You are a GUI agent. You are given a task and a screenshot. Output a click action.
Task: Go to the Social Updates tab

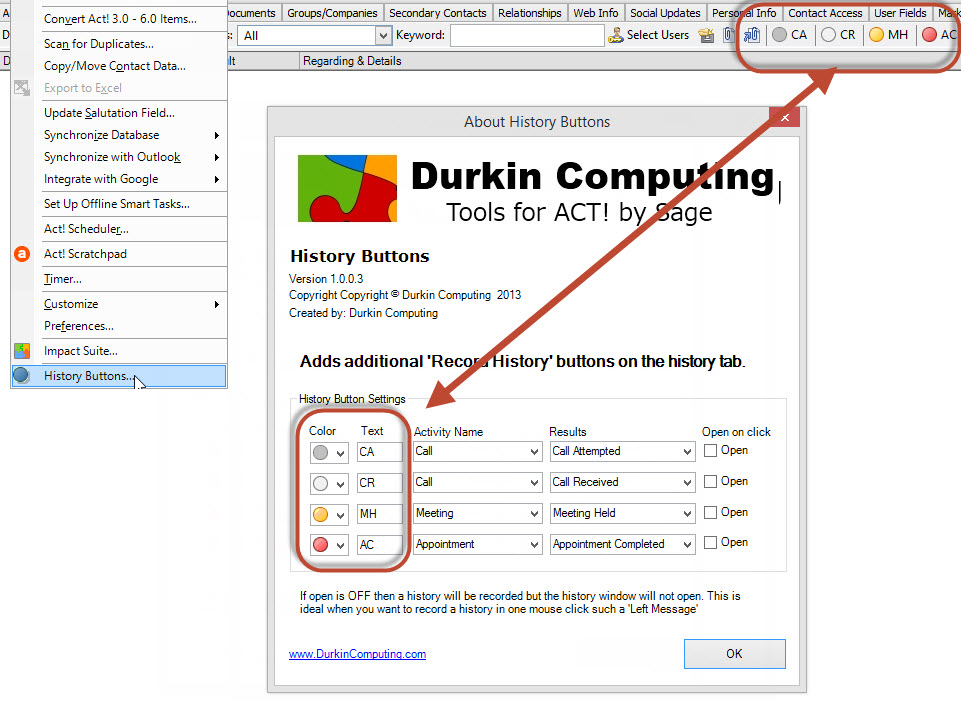665,13
